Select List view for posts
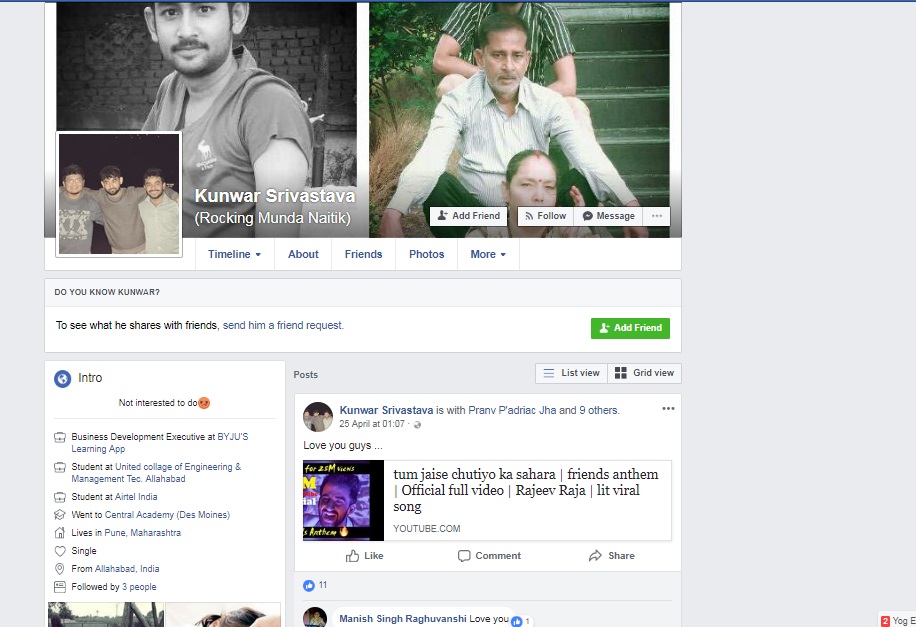916x627 pixels. [x=571, y=373]
